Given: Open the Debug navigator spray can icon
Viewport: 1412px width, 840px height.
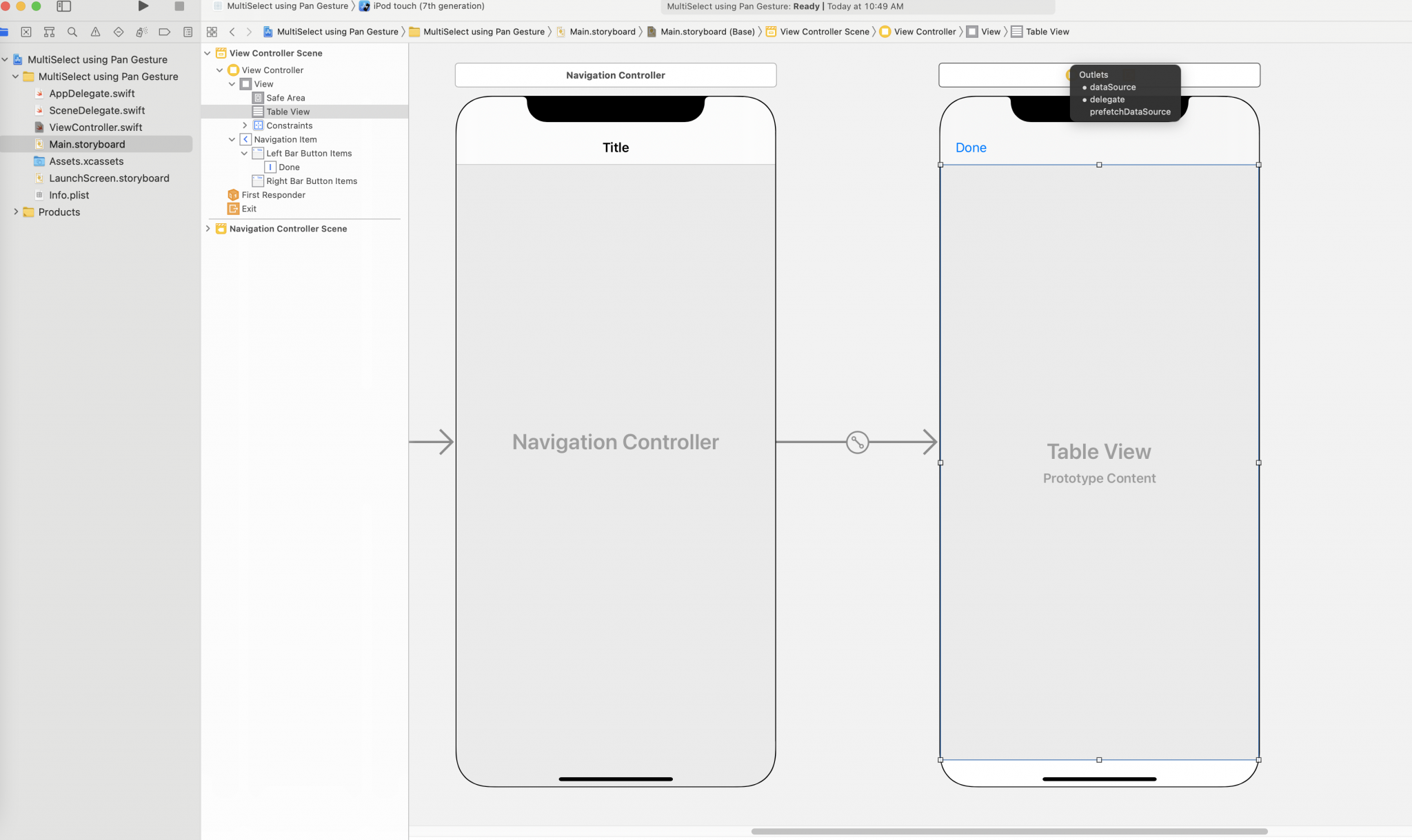Looking at the screenshot, I should [x=142, y=32].
